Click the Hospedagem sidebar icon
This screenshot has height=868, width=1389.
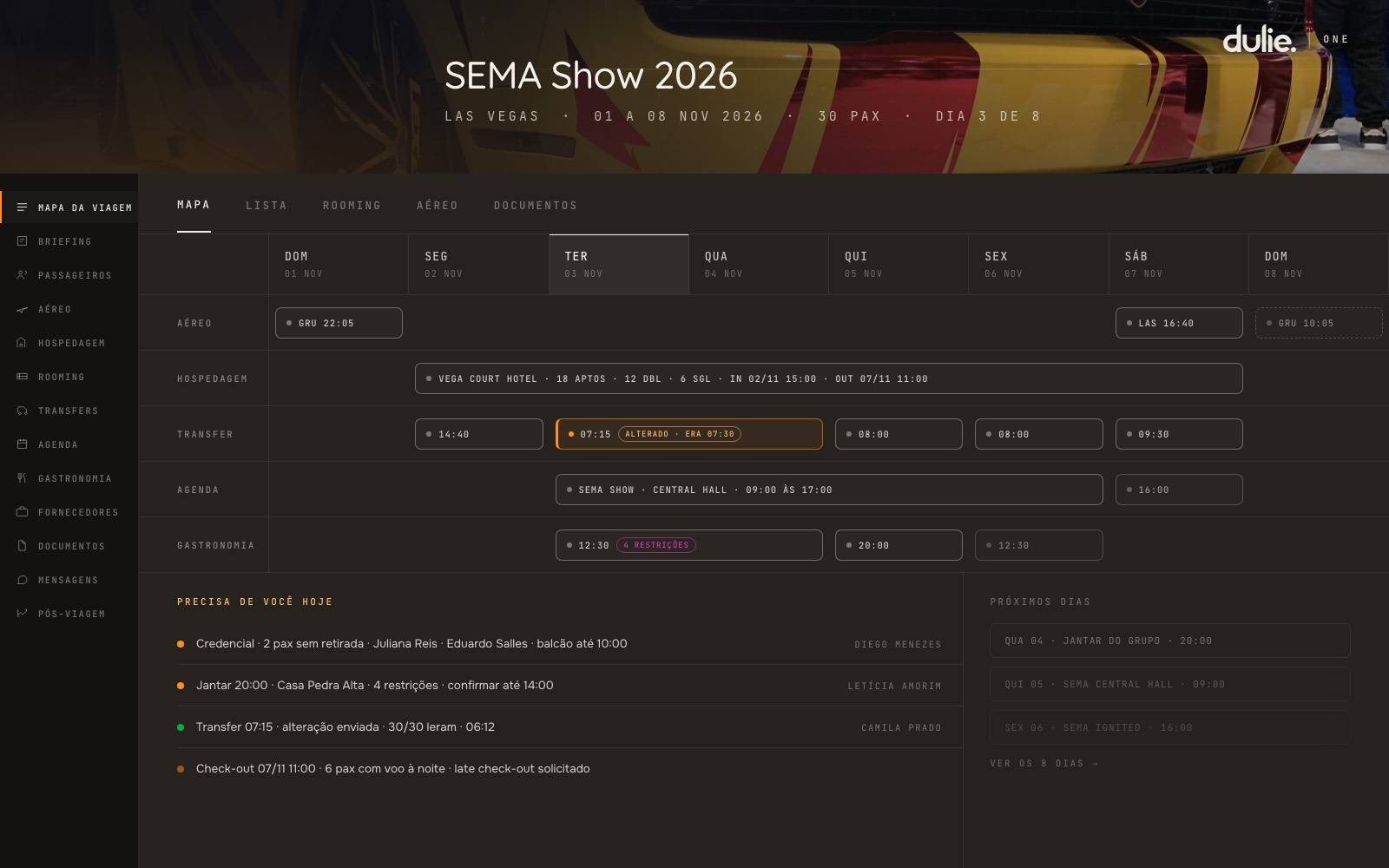22,343
